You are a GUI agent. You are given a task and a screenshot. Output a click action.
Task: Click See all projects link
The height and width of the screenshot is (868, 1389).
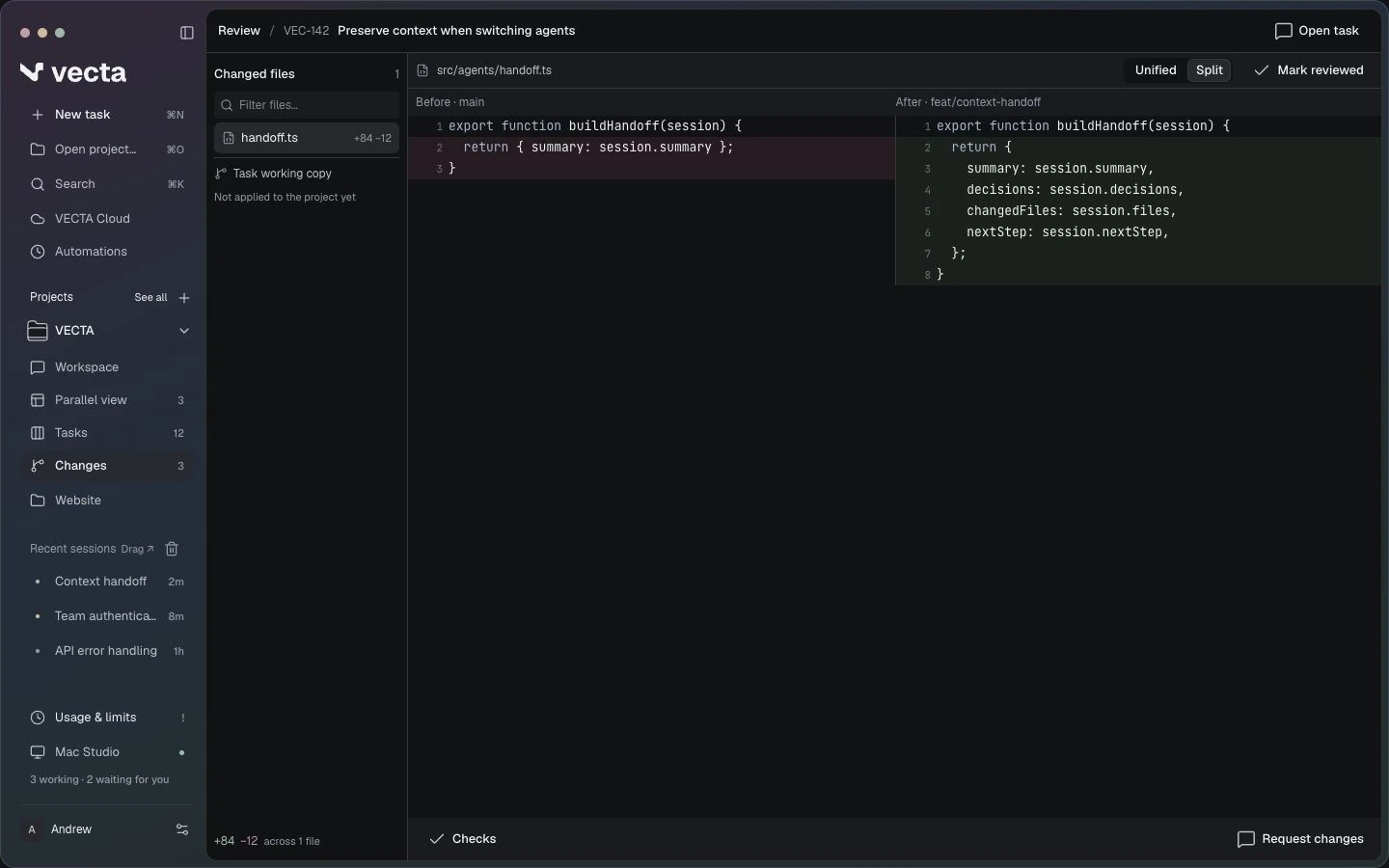150,298
